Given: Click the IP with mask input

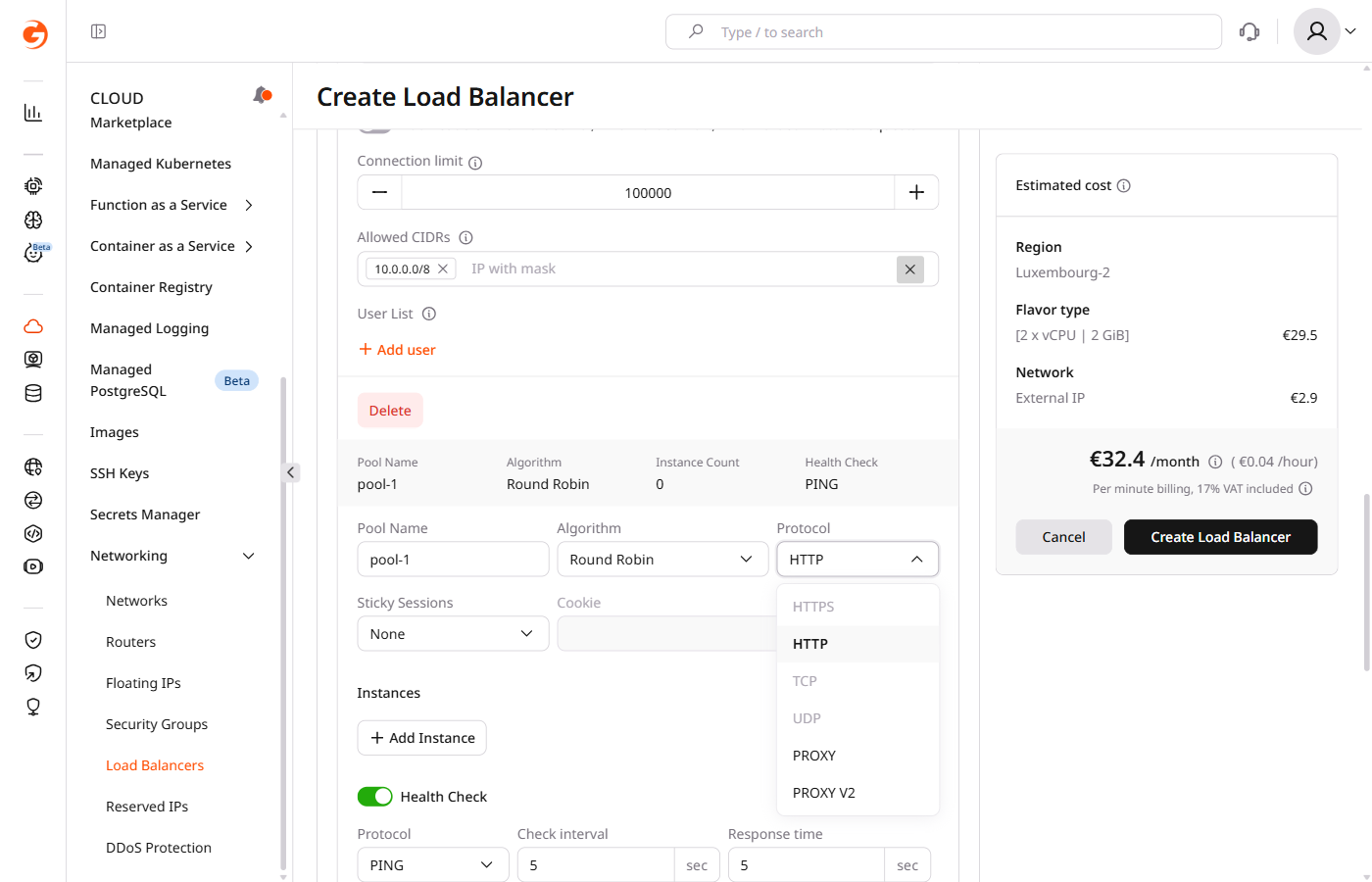Looking at the screenshot, I should pyautogui.click(x=676, y=269).
